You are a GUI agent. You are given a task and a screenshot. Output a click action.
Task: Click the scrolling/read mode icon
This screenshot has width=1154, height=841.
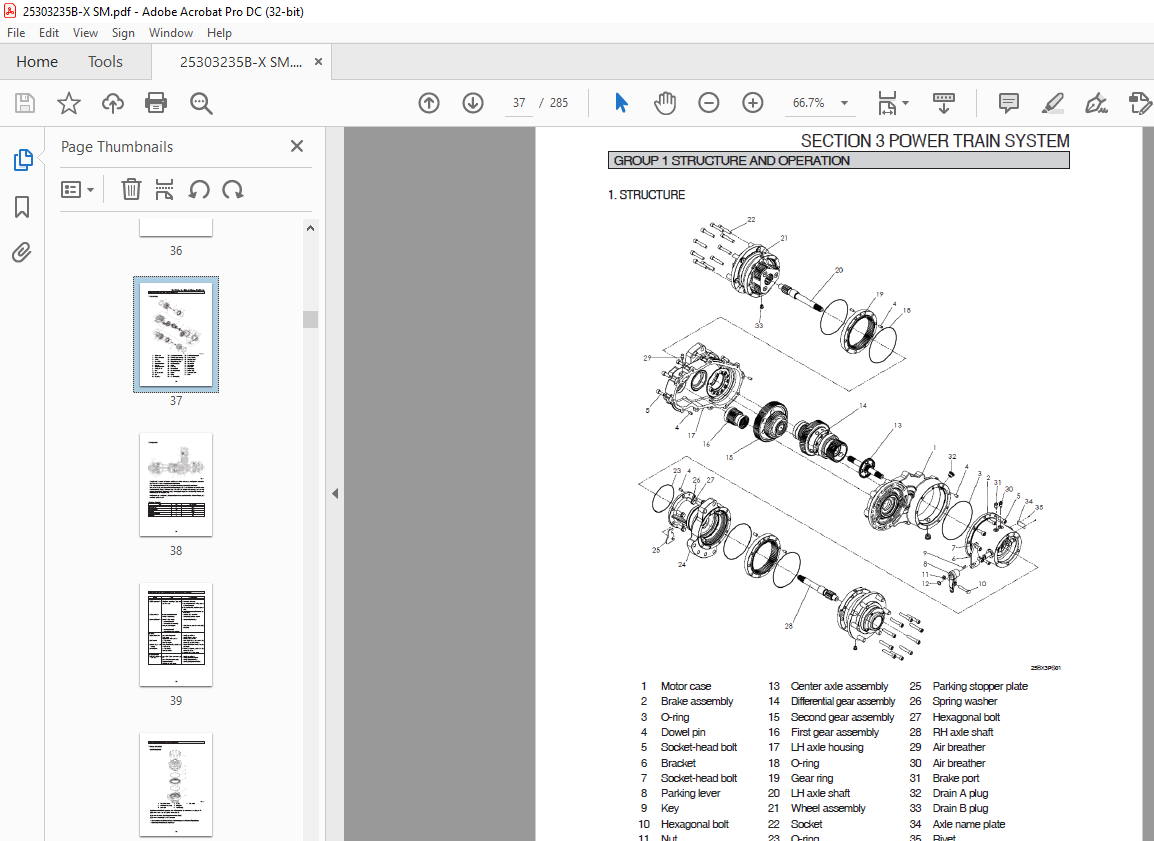click(944, 103)
